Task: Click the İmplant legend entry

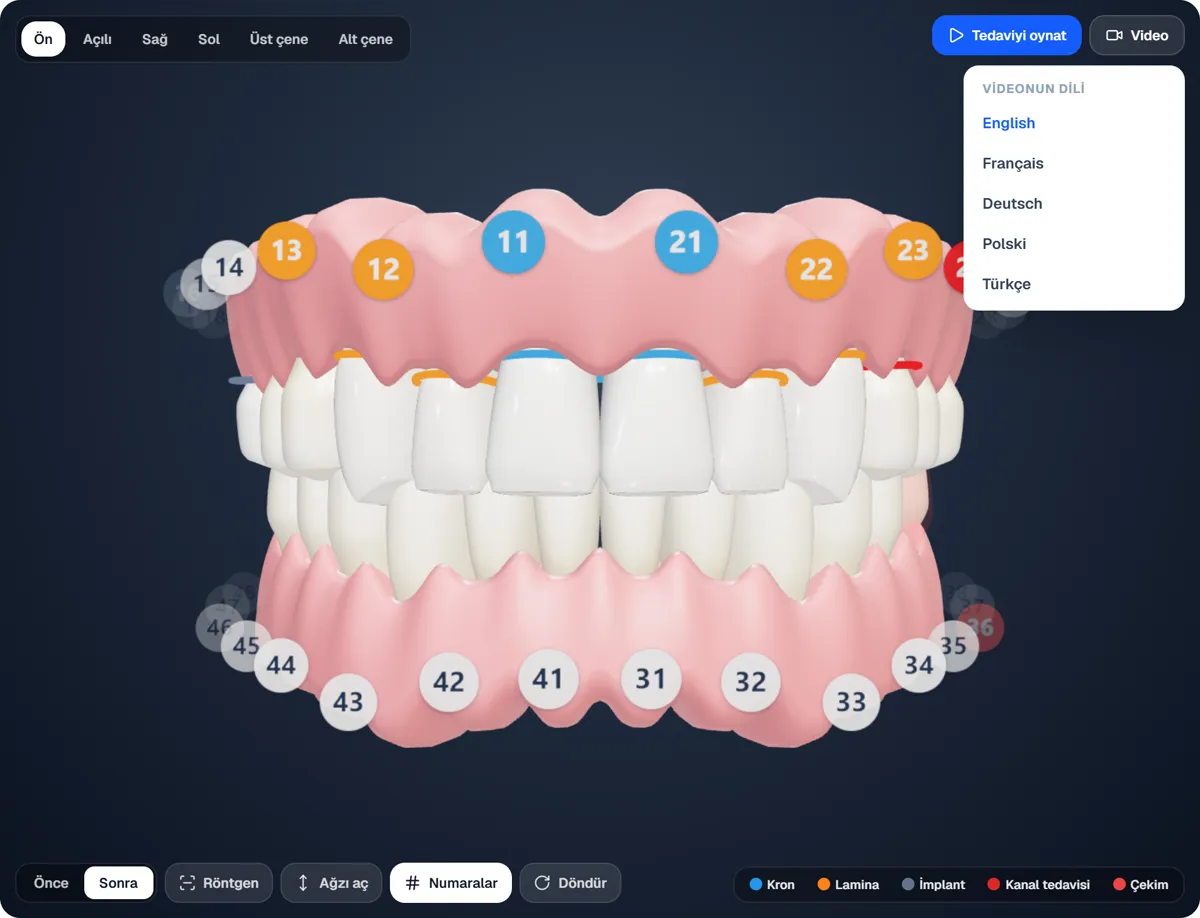Action: (x=934, y=885)
